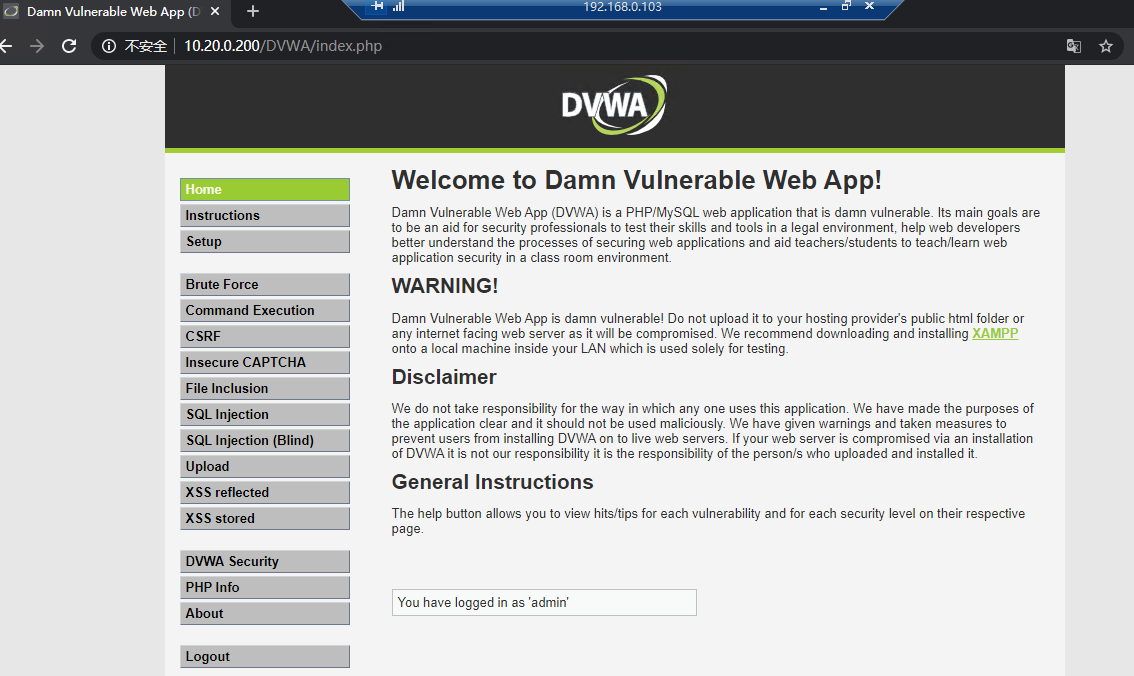
Task: Open SQL Injection (Blind) module
Action: pos(265,440)
